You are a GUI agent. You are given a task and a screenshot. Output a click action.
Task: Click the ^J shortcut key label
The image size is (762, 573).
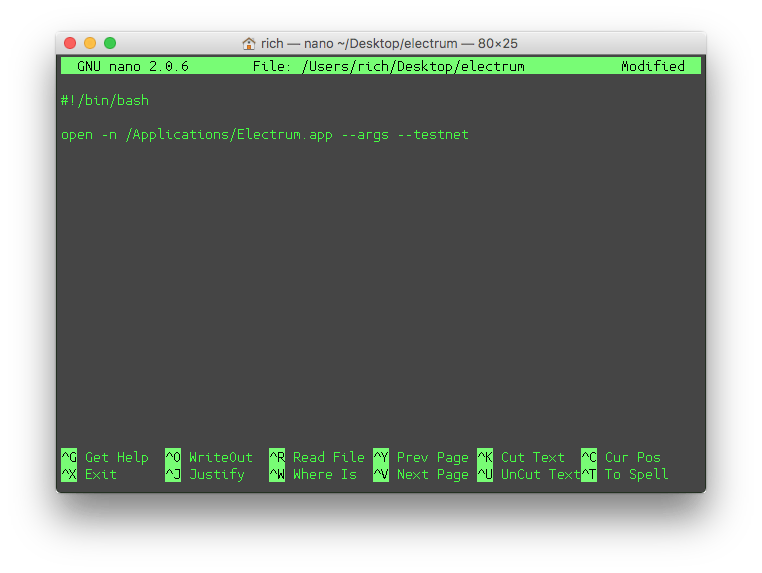[173, 474]
